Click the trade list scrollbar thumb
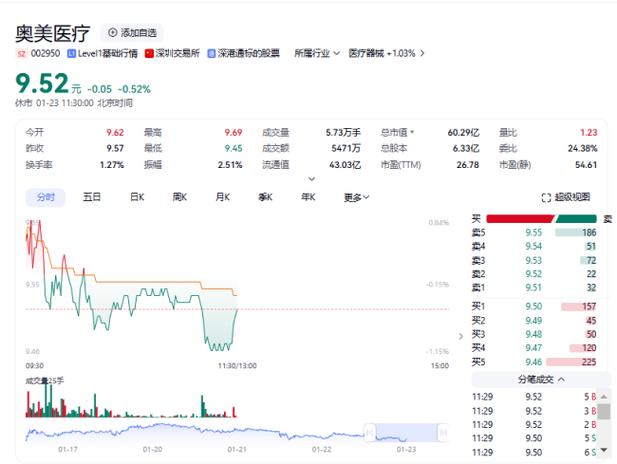This screenshot has width=617, height=464. [x=604, y=410]
